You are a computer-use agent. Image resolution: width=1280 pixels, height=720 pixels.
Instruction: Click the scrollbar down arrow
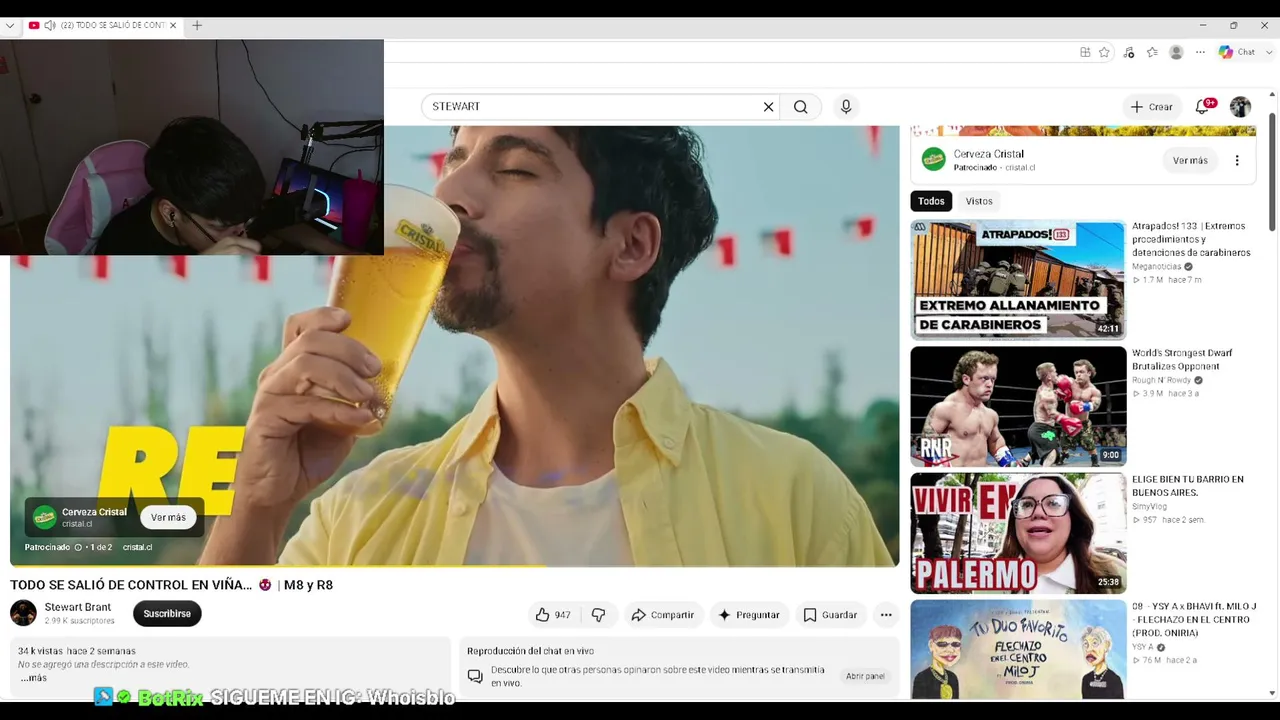coord(1272,692)
